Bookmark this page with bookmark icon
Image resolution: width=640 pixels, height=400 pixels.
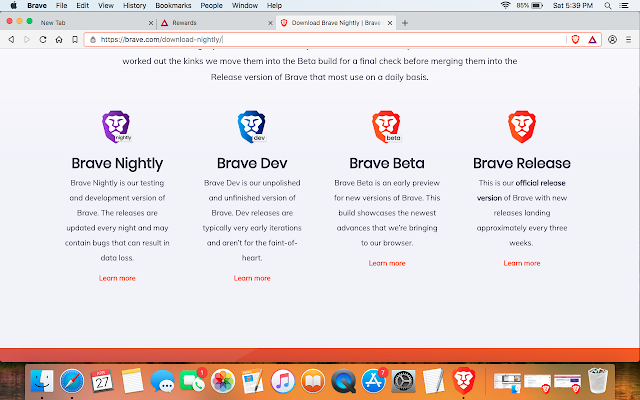(75, 40)
